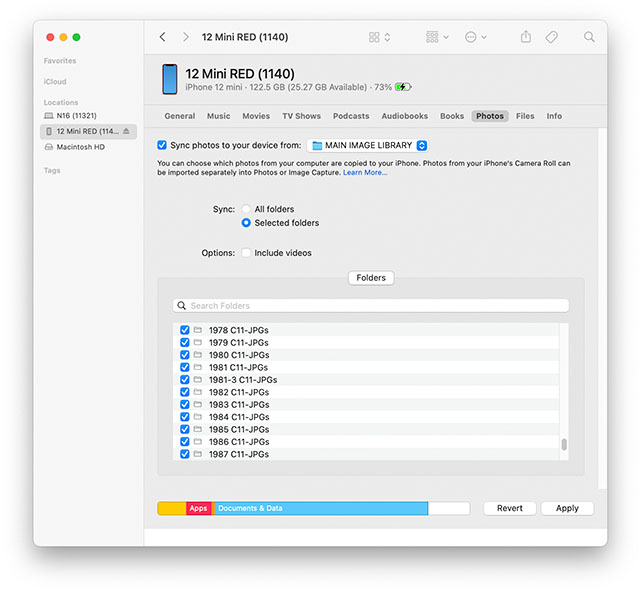Image resolution: width=640 pixels, height=592 pixels.
Task: Open MAIN IMAGE LIBRARY source dropdown
Action: point(368,145)
